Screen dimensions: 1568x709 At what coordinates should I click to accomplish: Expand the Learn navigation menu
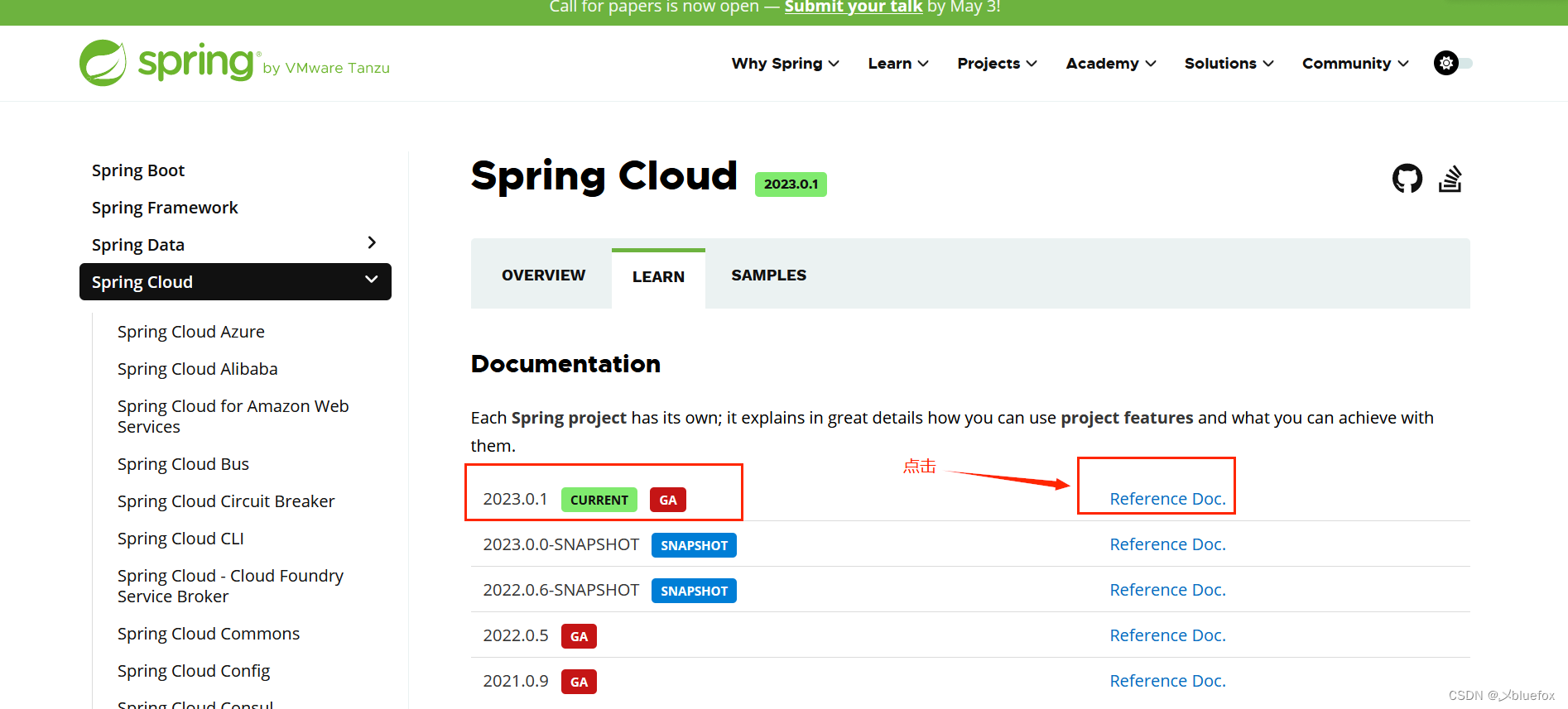(898, 64)
